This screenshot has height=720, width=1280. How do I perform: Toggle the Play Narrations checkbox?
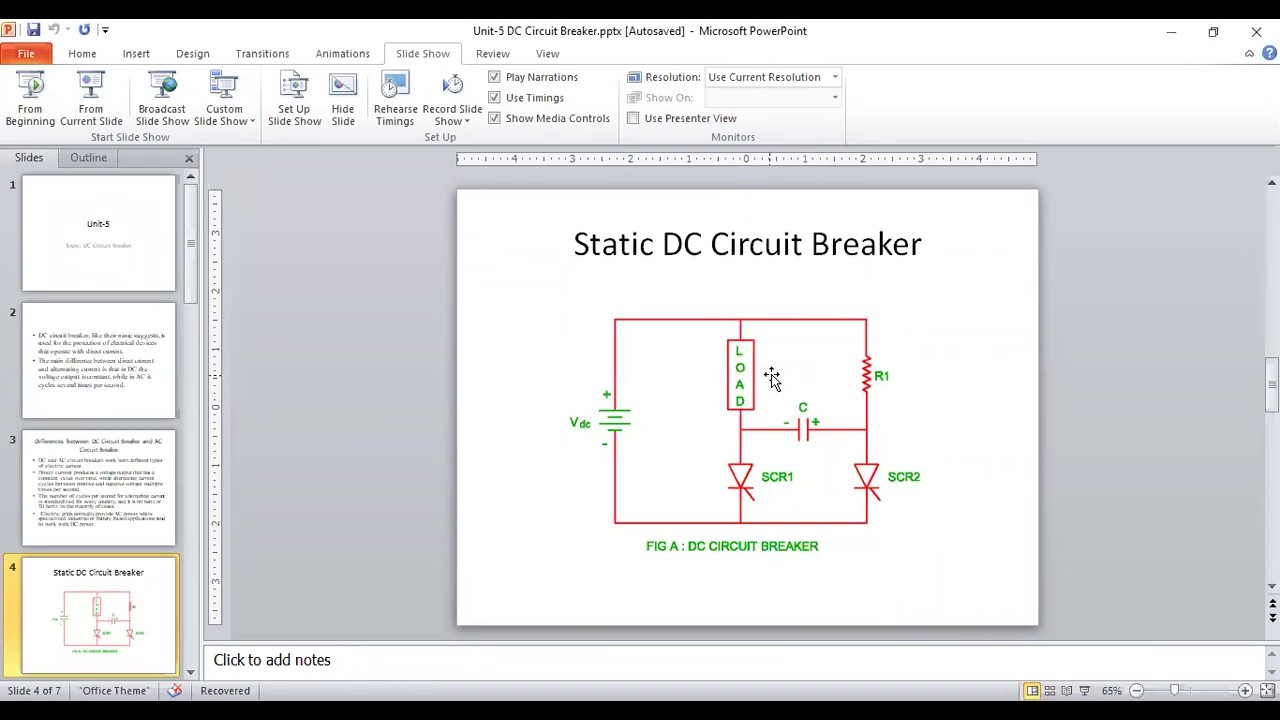point(494,77)
